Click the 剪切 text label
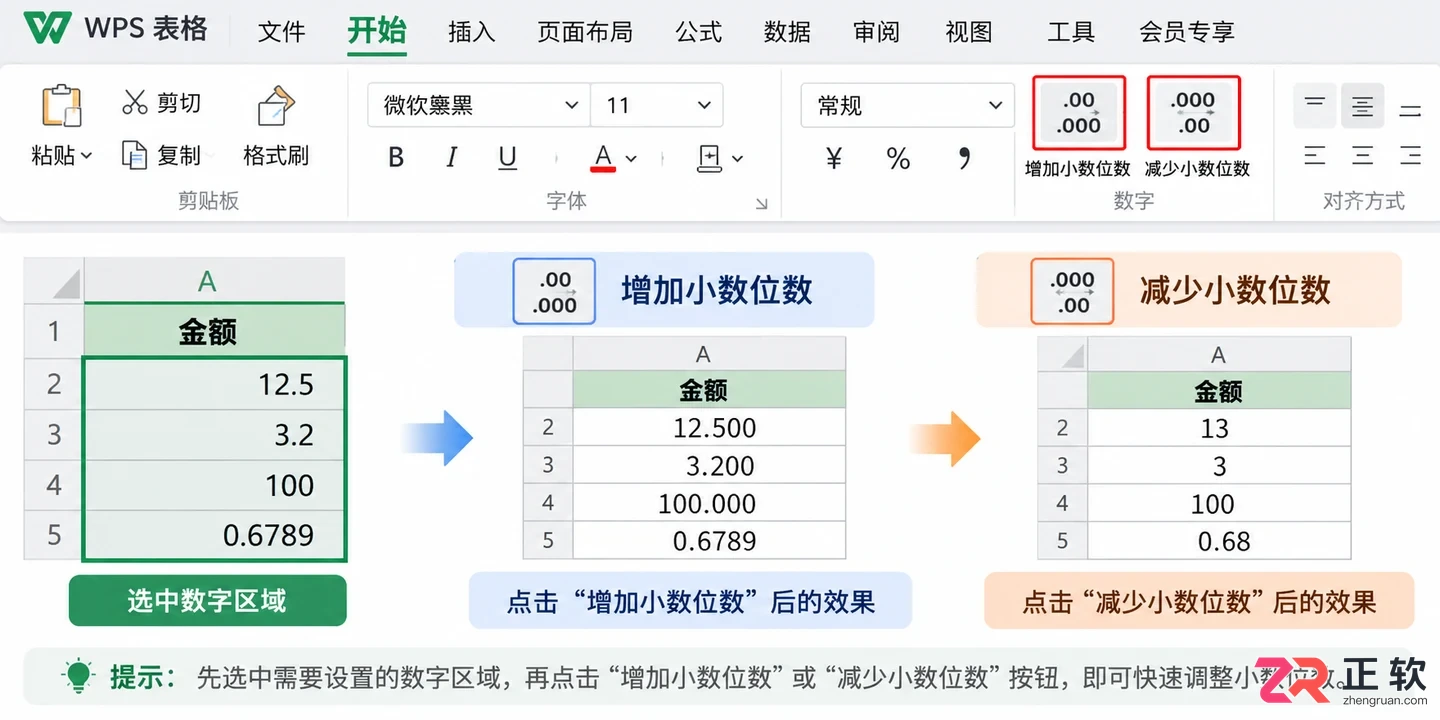Screen dimensions: 1440x720 point(179,103)
